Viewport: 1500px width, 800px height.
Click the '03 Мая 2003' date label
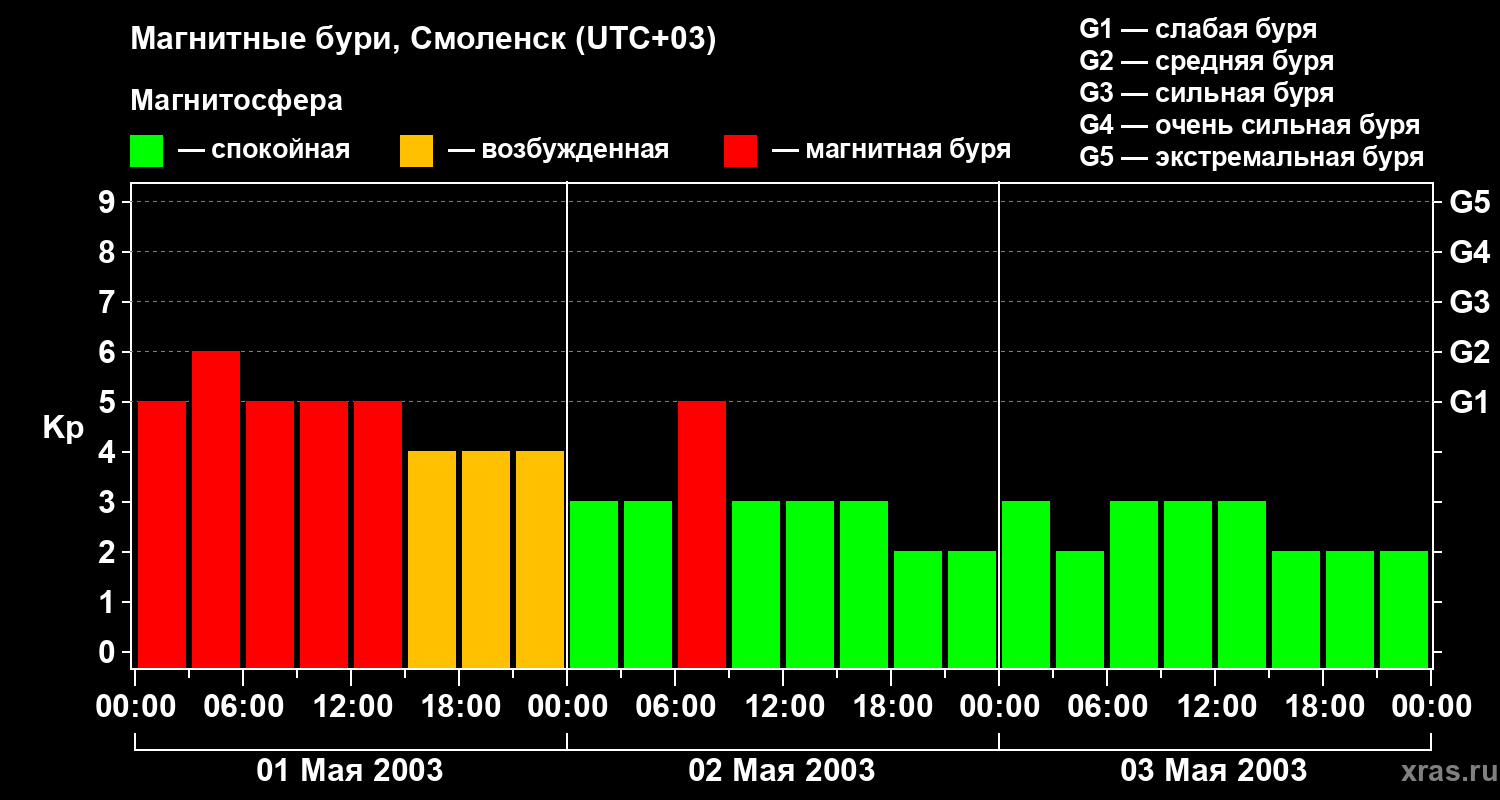tap(1214, 770)
